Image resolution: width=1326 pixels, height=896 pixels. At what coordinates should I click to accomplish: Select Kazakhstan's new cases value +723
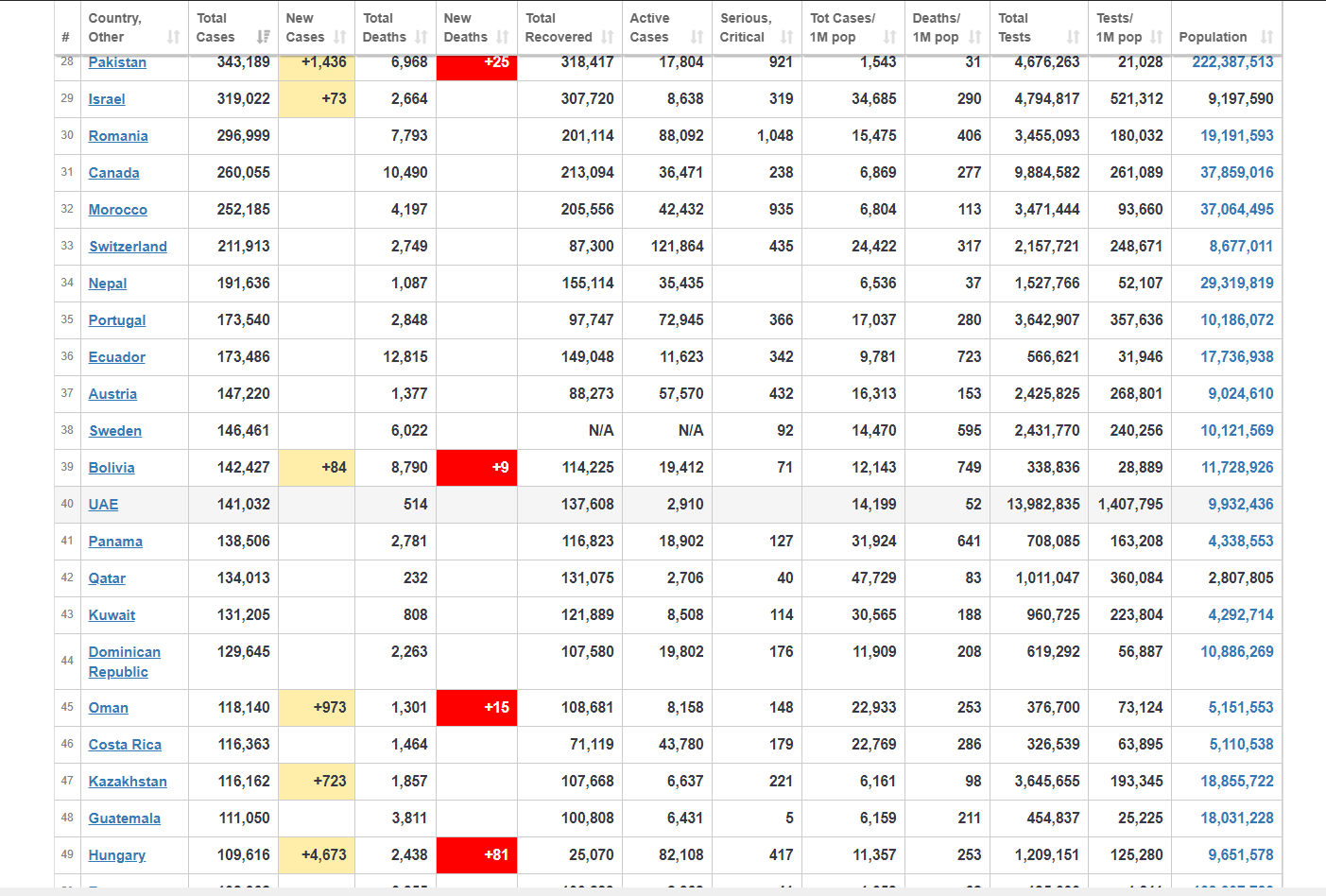317,782
